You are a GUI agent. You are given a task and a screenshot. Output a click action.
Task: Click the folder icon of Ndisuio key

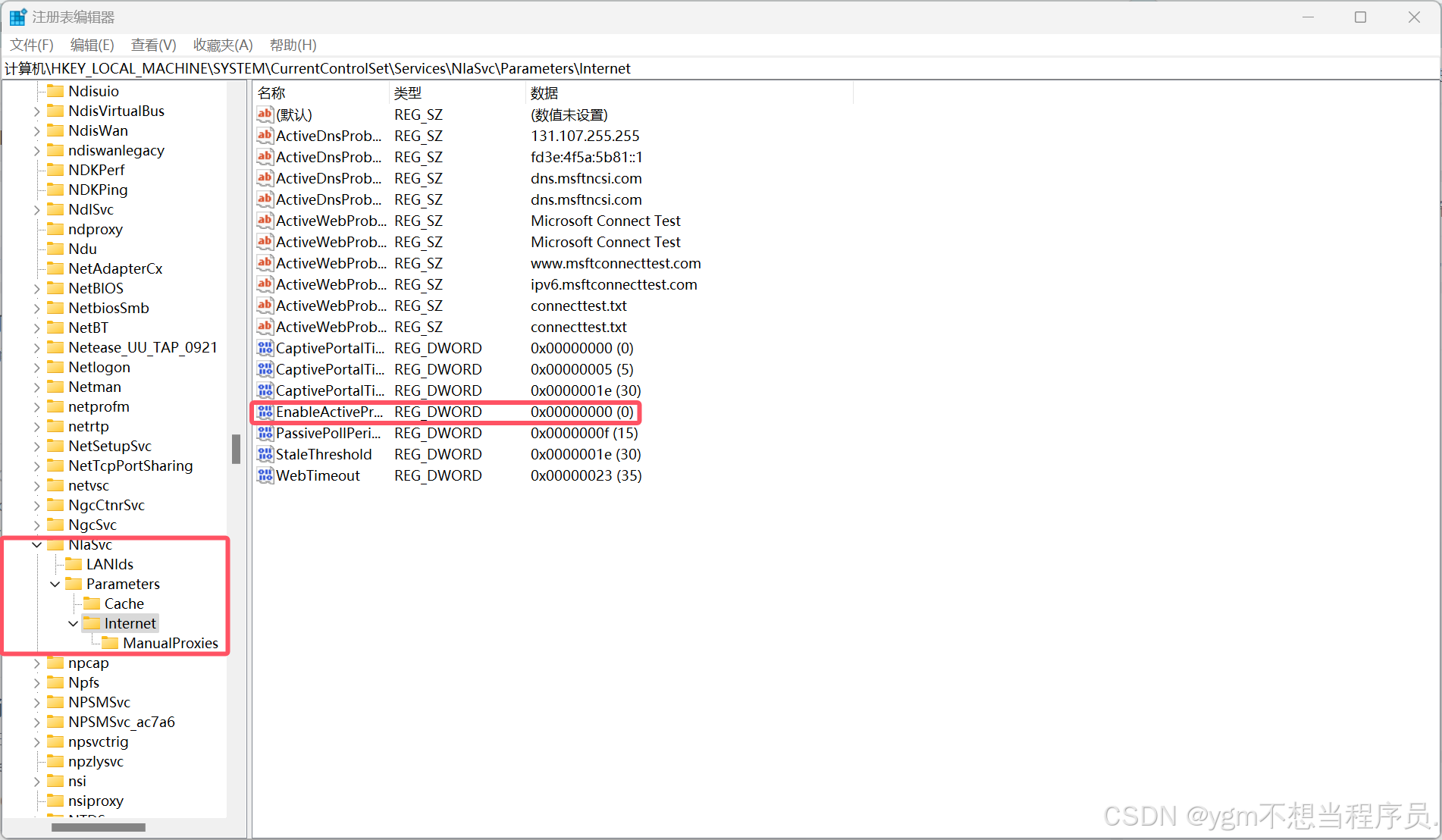tap(55, 91)
